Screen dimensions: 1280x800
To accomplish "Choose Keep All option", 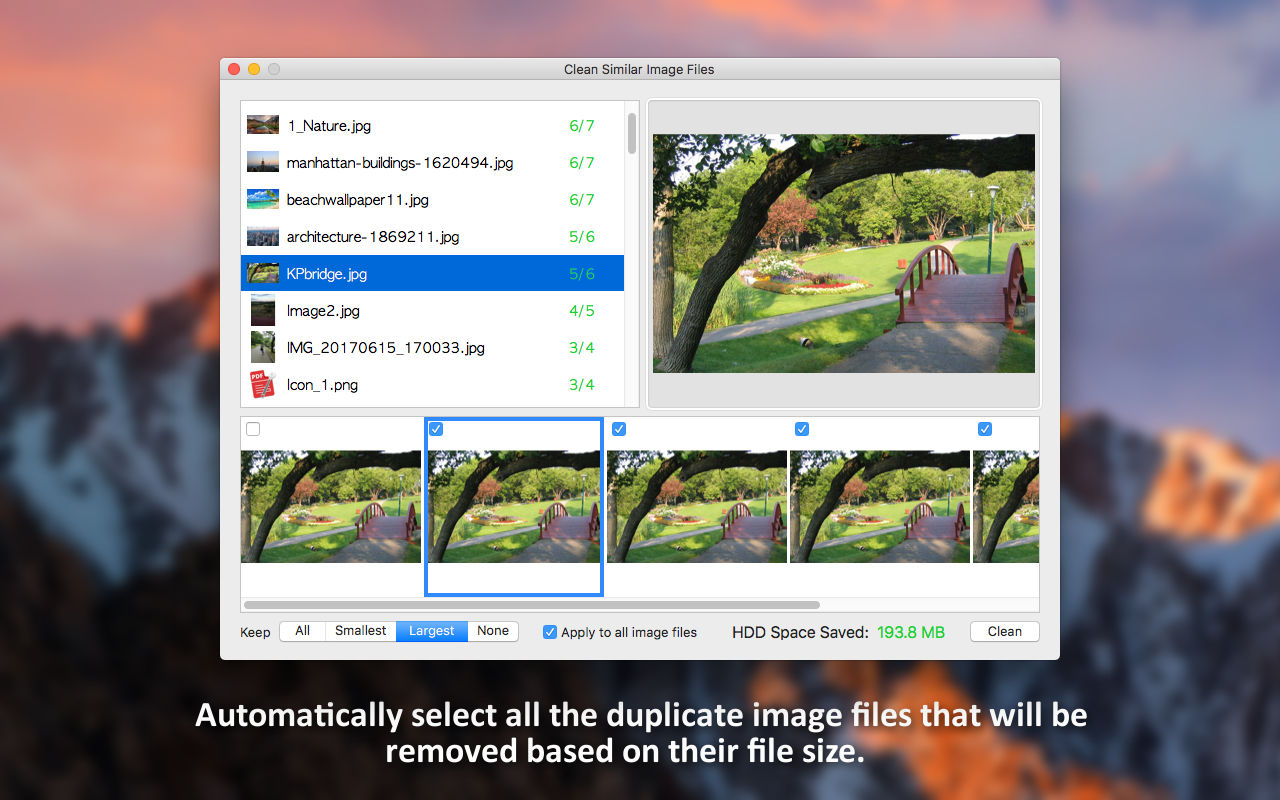I will click(x=303, y=631).
